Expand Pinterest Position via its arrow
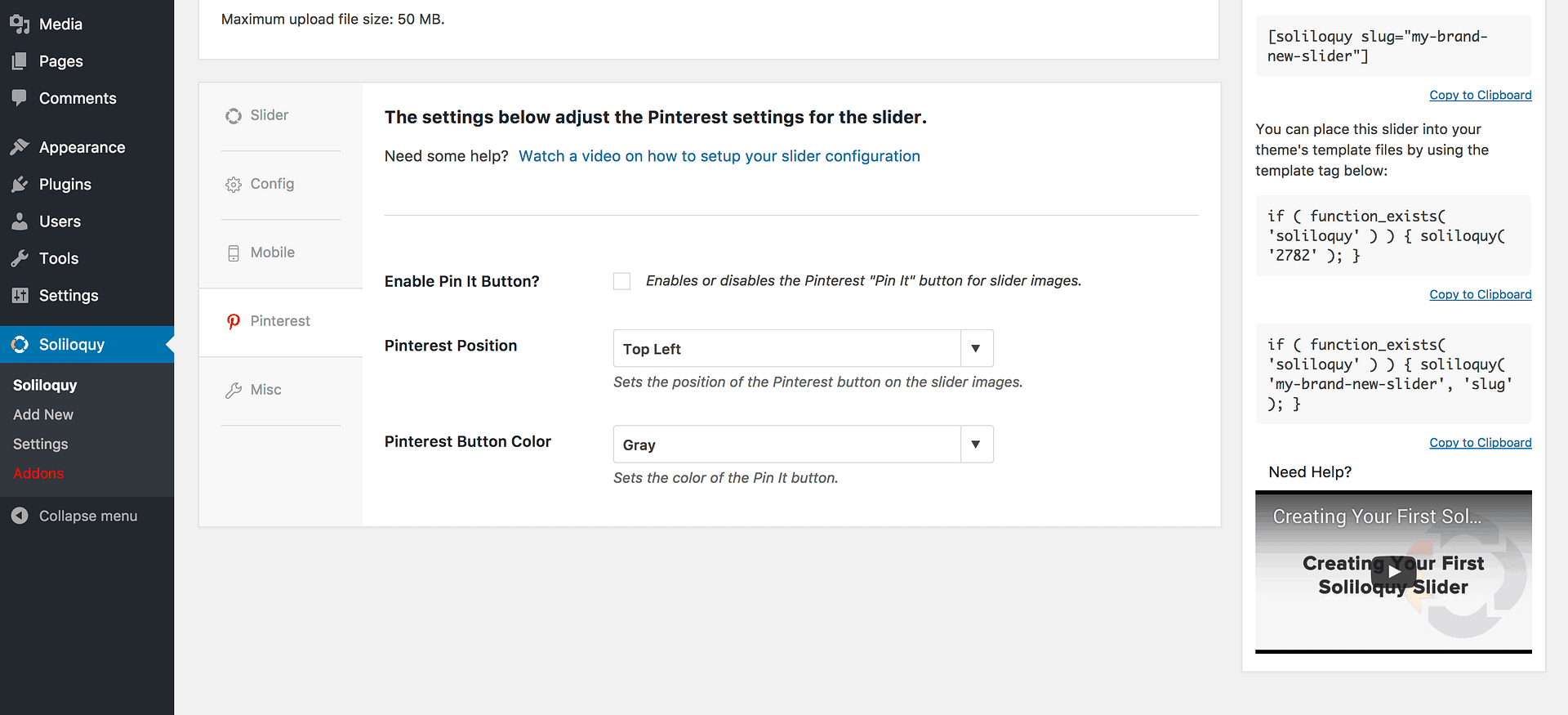1568x715 pixels. click(976, 349)
